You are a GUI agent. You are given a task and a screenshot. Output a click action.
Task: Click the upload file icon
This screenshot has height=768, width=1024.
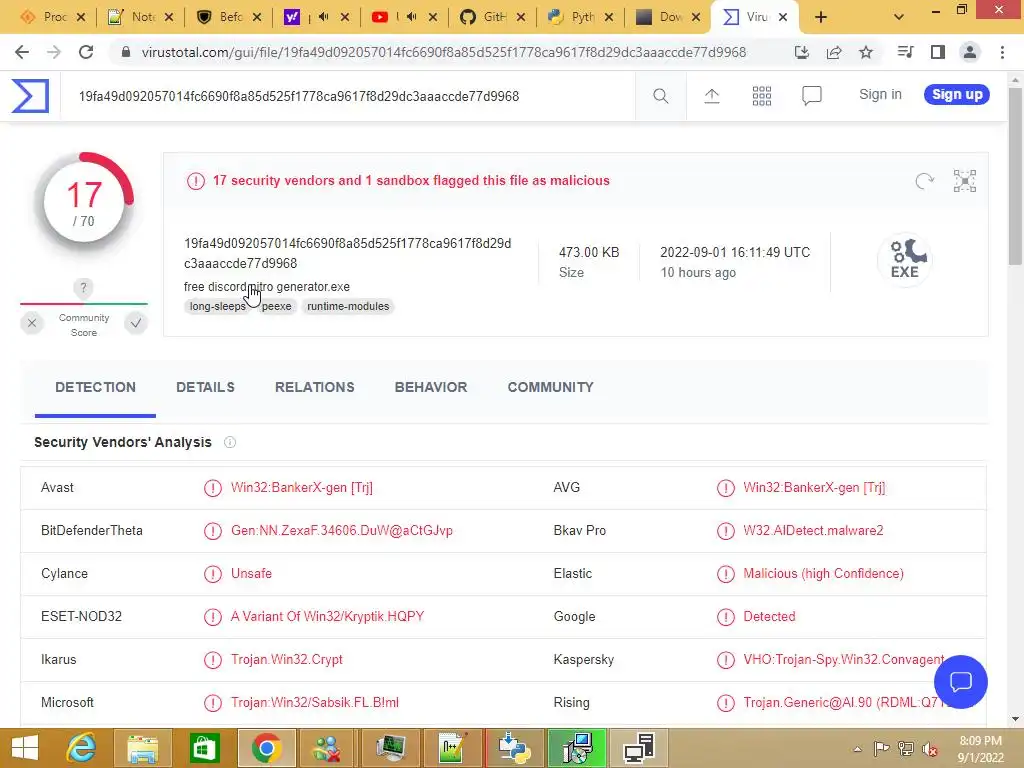point(712,96)
